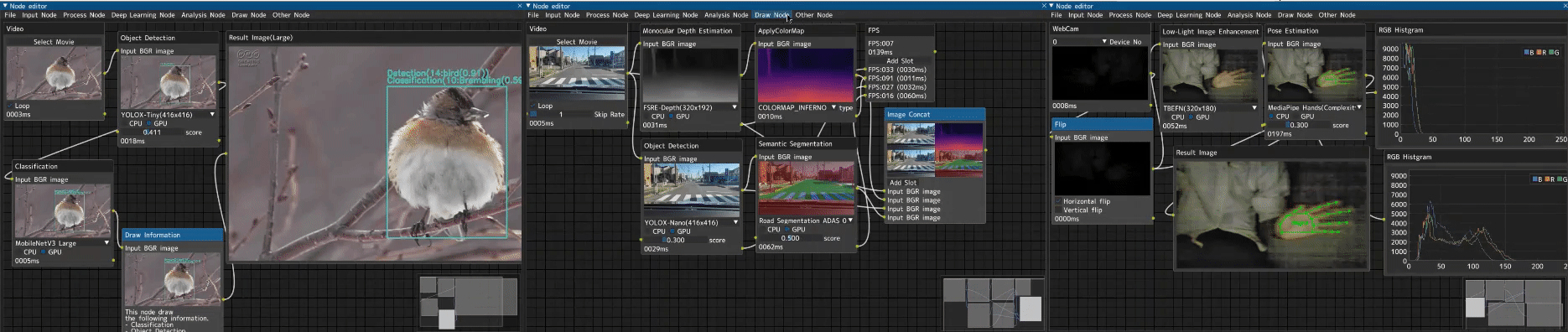1568x332 pixels.
Task: Open Road Segmentation ADAS model dropdown
Action: [806, 220]
